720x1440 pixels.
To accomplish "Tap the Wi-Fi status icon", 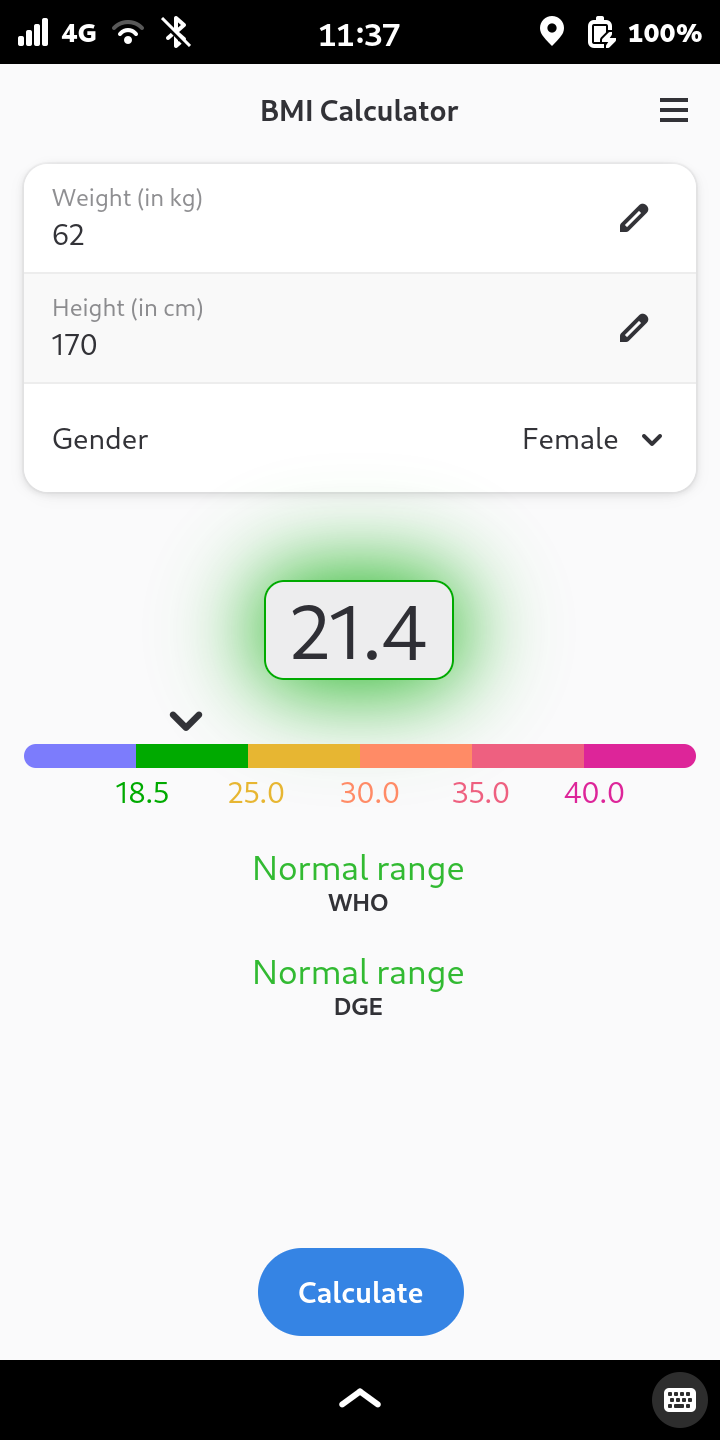I will pos(128,32).
